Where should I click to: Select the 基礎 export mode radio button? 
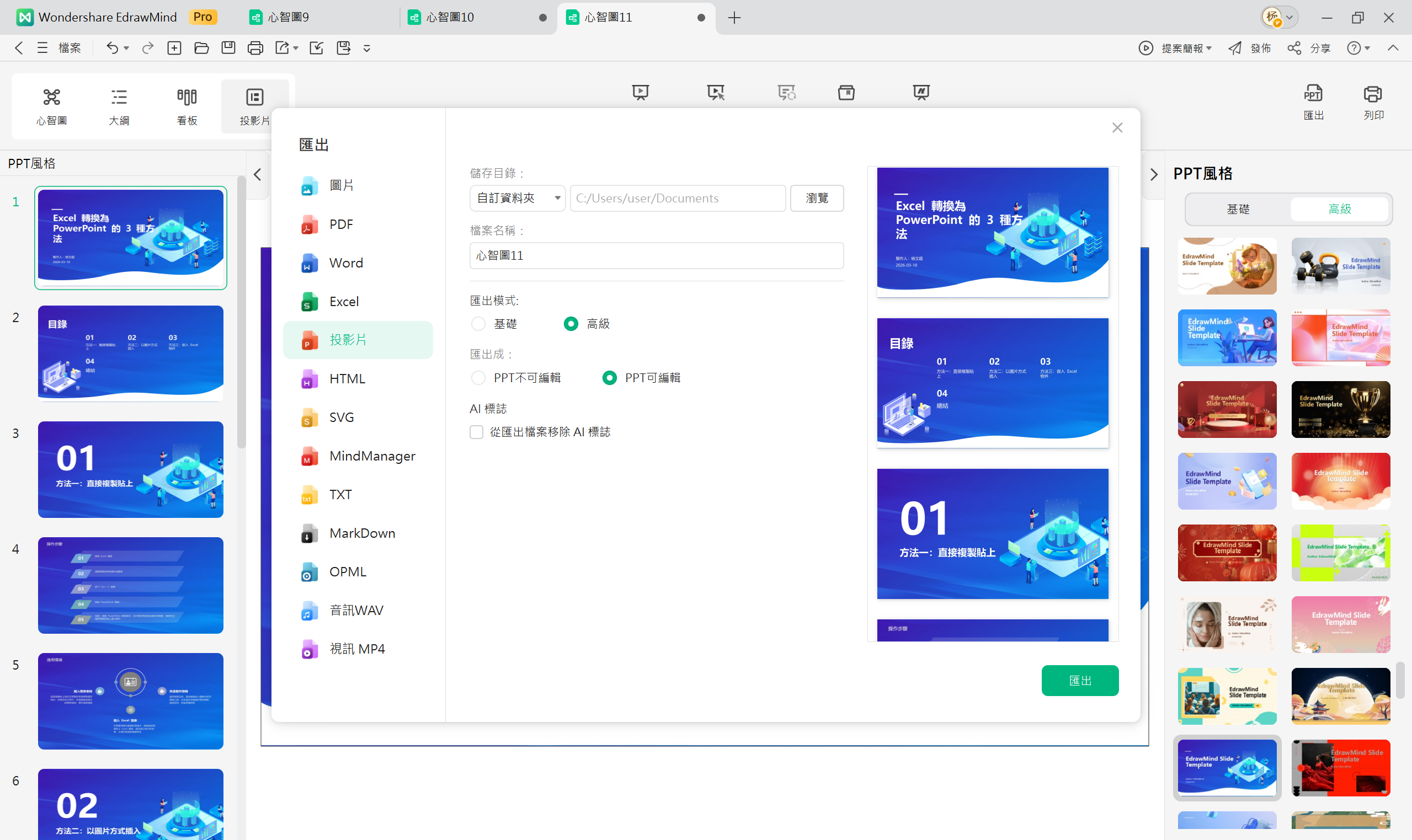[x=478, y=323]
